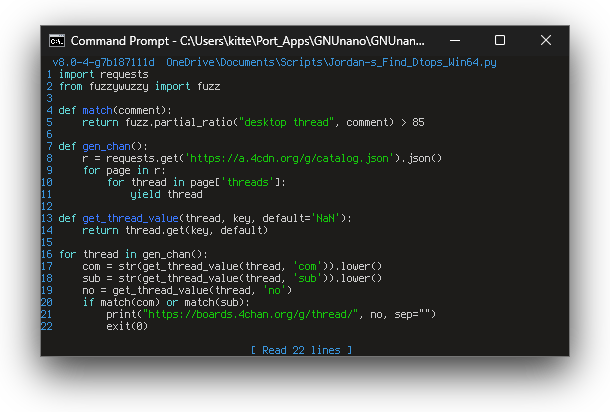This screenshot has width=610, height=412.
Task: Click the 'def match(comment):' line
Action: (115, 110)
